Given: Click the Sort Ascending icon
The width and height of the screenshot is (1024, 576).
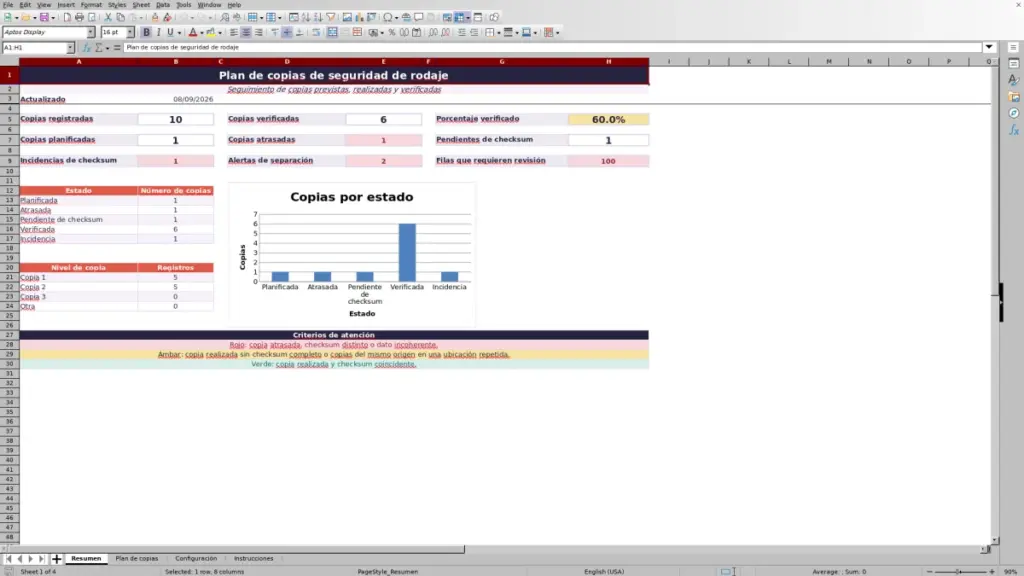Looking at the screenshot, I should click(306, 17).
